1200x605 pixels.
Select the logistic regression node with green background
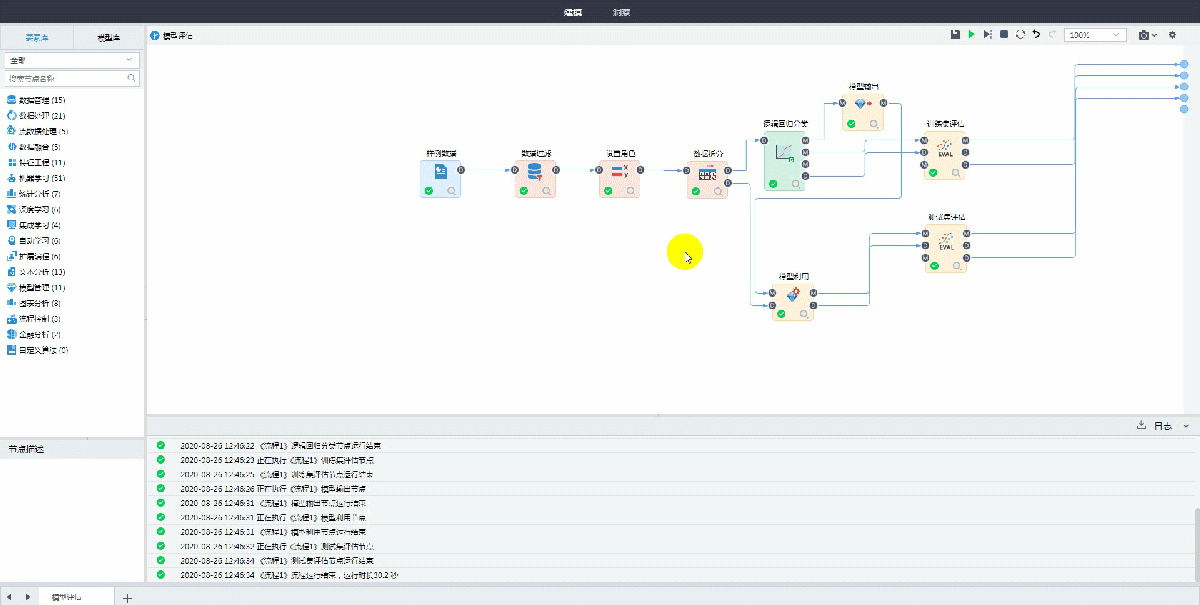point(785,159)
